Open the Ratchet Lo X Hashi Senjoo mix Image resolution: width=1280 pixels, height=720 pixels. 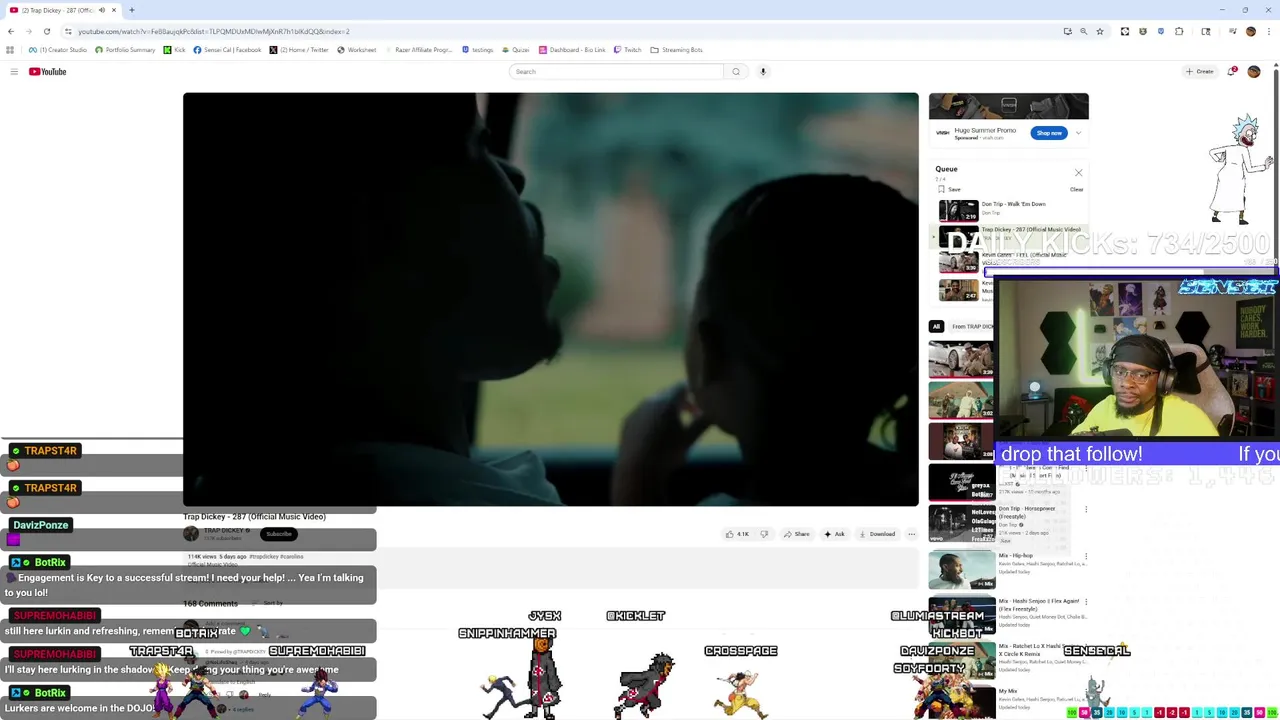click(1038, 650)
